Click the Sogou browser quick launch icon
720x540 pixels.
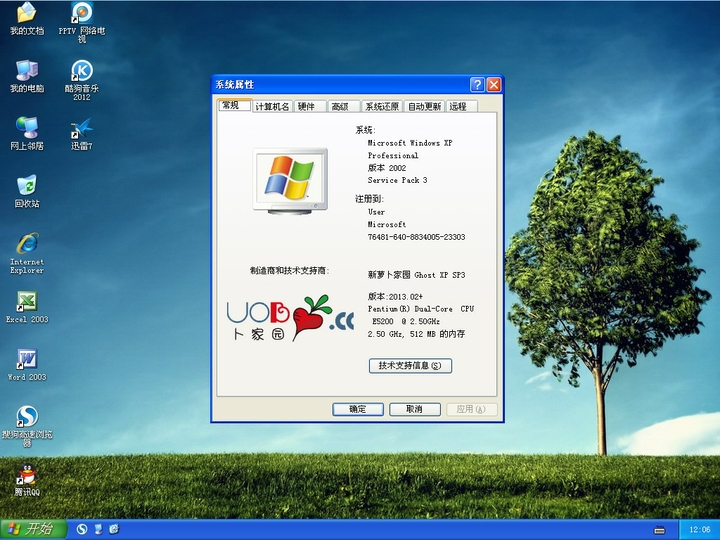[82, 529]
